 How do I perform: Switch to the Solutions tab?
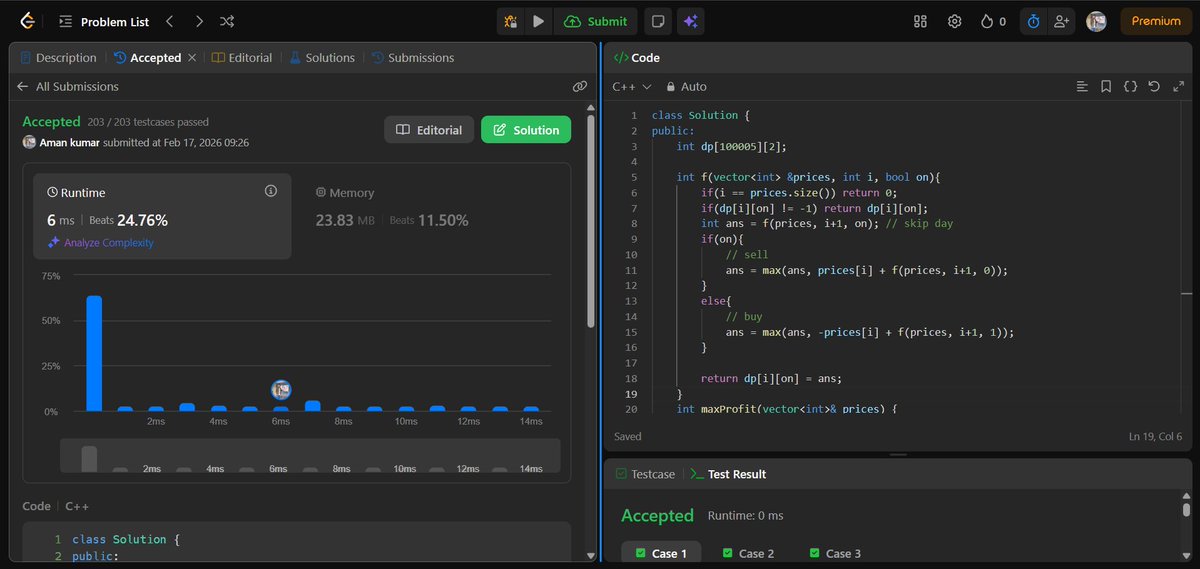tap(322, 58)
